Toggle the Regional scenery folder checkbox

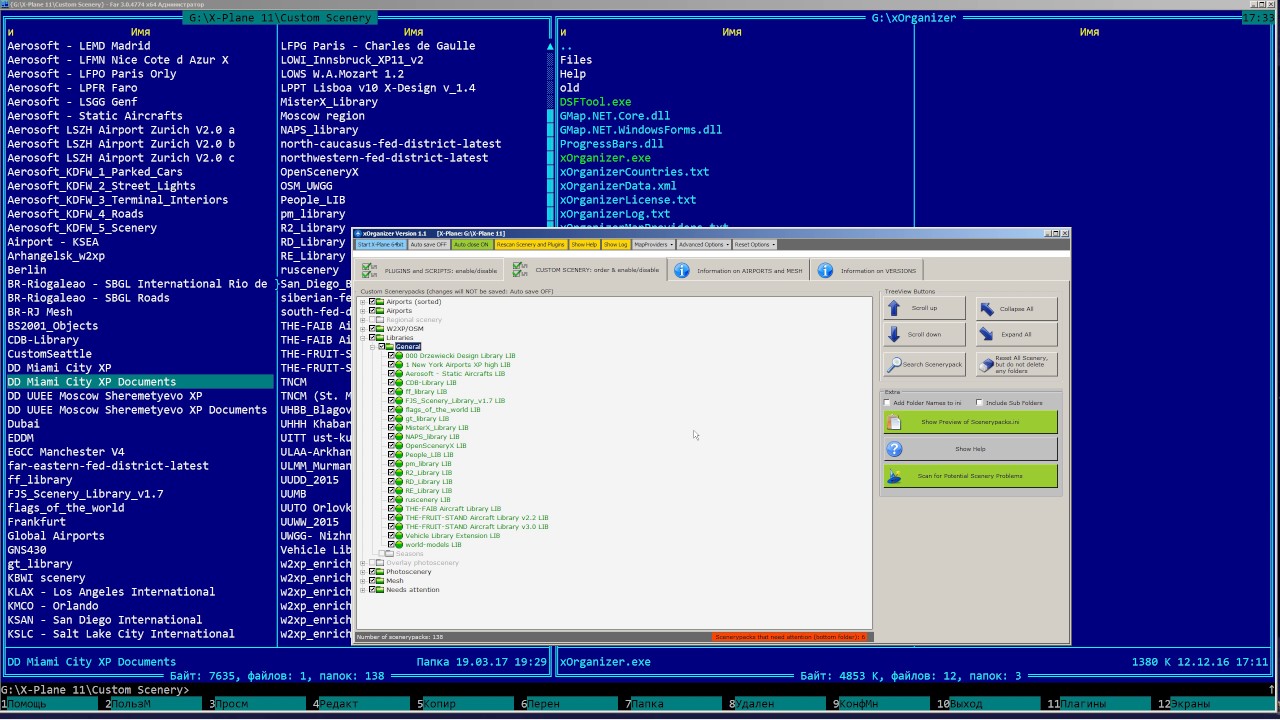372,319
